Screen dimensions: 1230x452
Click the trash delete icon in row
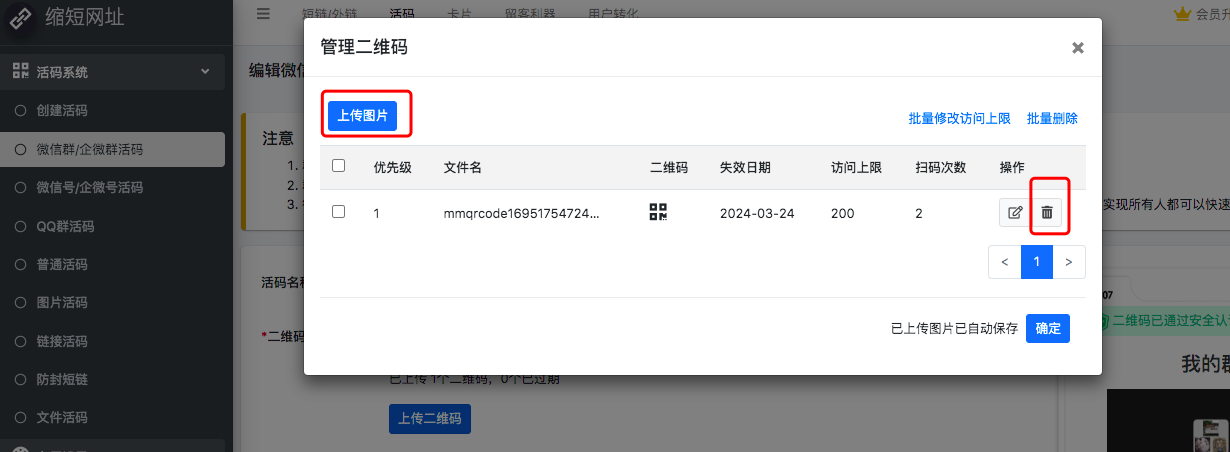[1047, 212]
